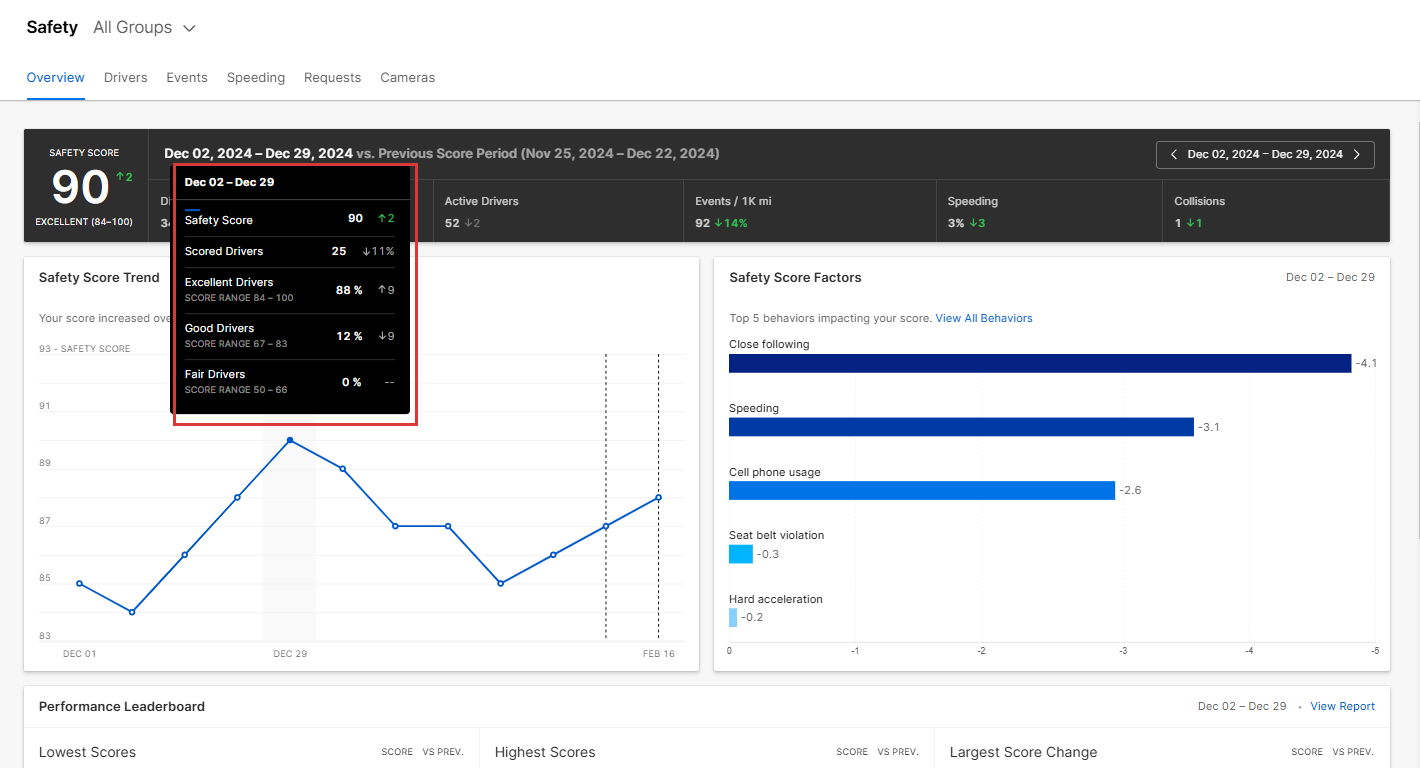This screenshot has width=1420, height=768.
Task: Click the View All Behaviors link
Action: click(x=984, y=318)
